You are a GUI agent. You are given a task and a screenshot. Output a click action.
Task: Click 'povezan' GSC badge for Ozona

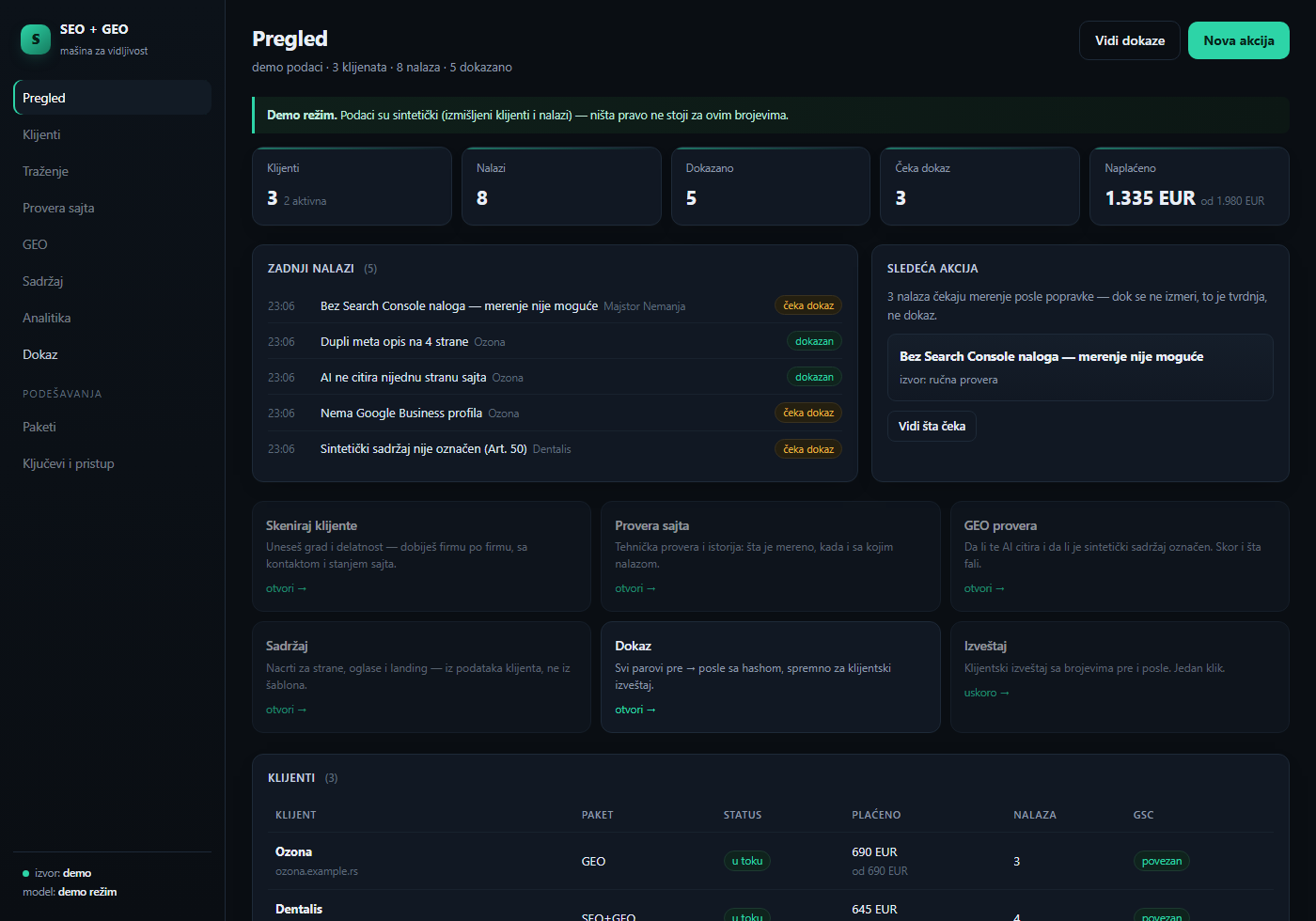point(1162,861)
